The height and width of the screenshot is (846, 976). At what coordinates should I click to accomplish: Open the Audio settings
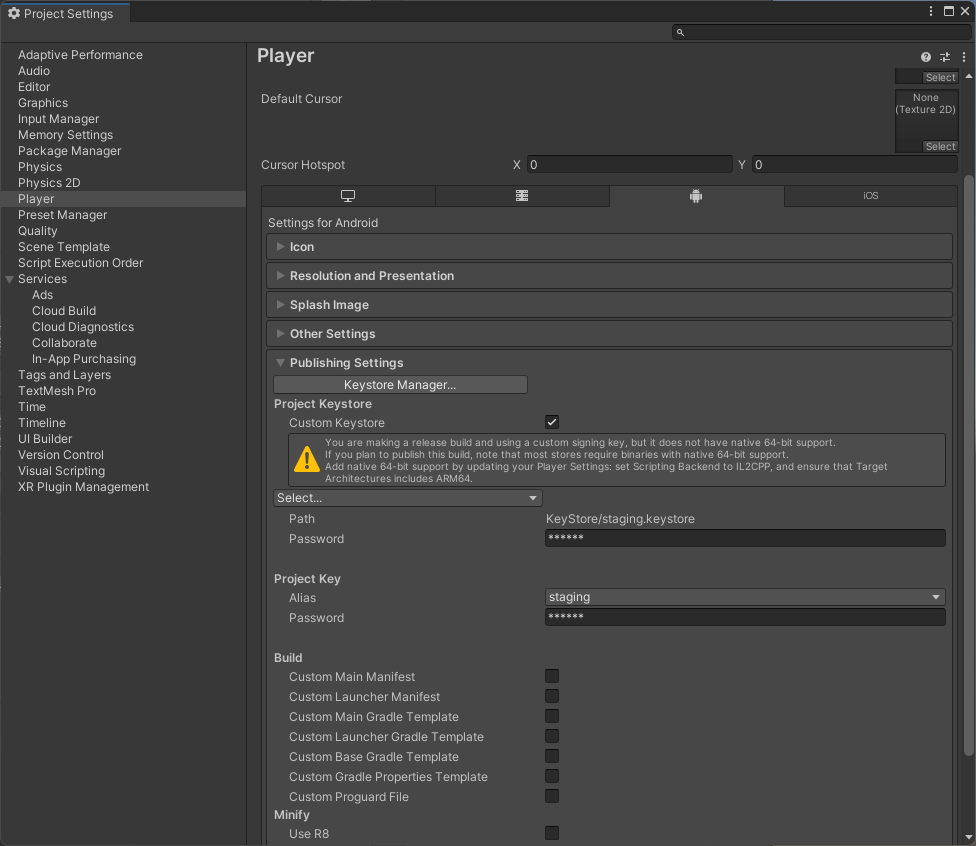pyautogui.click(x=34, y=71)
